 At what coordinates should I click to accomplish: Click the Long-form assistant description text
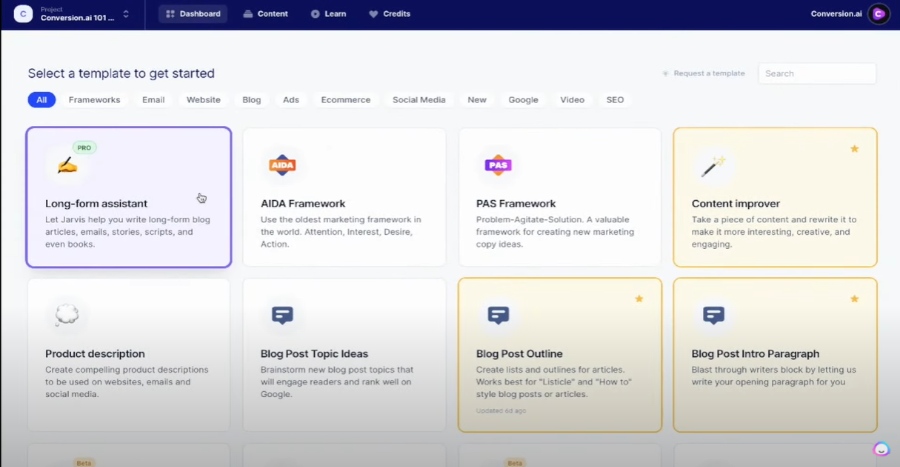128,232
